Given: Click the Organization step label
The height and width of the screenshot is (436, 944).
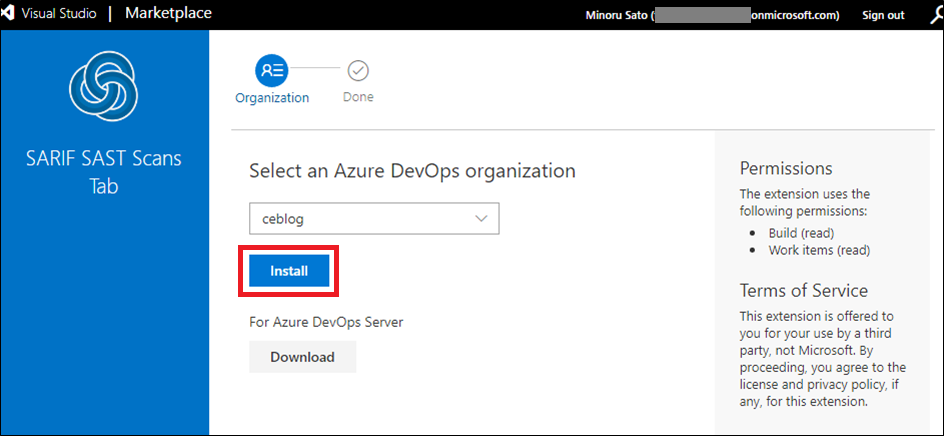Looking at the screenshot, I should coord(272,98).
